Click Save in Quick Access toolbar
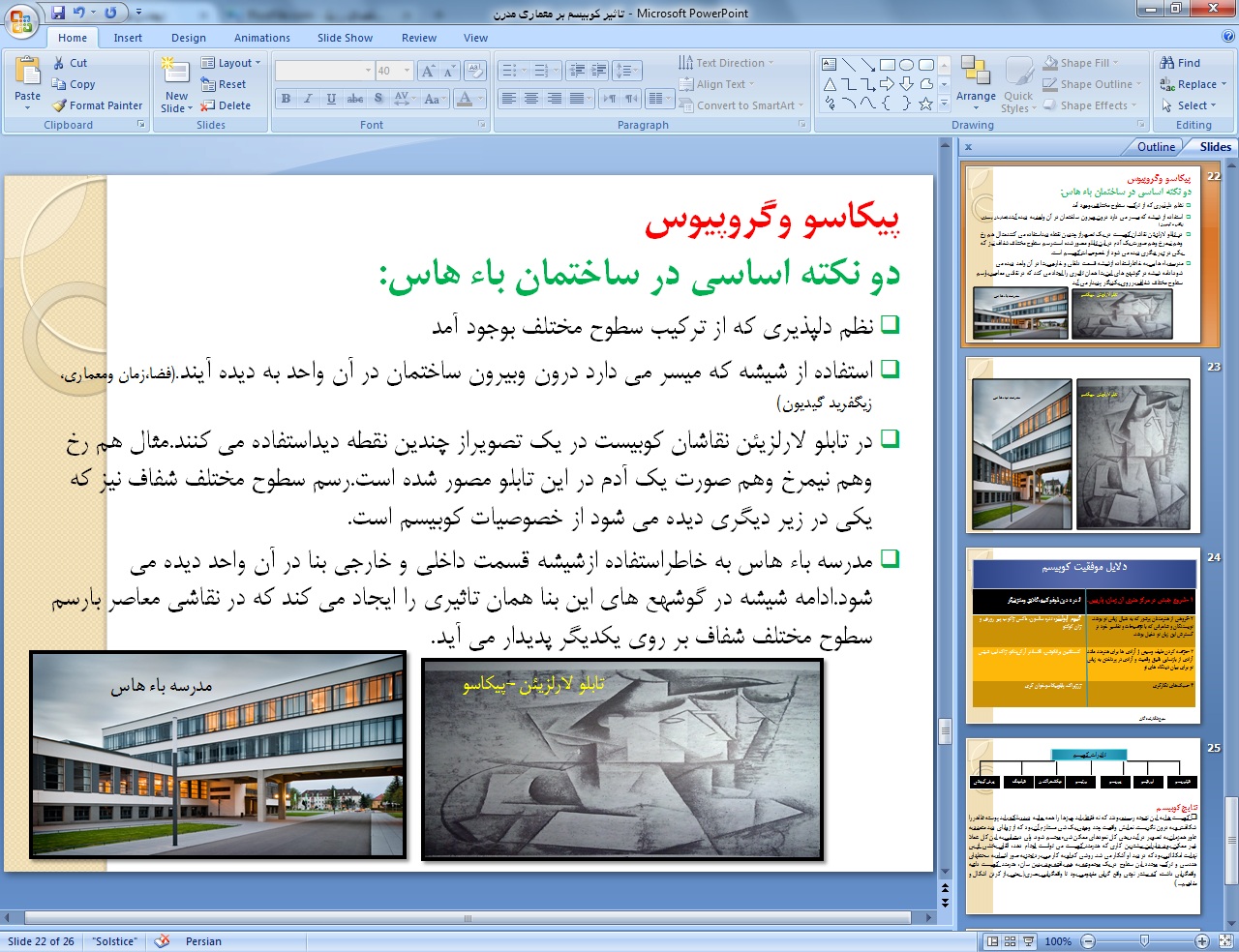Image resolution: width=1239 pixels, height=952 pixels. click(57, 13)
